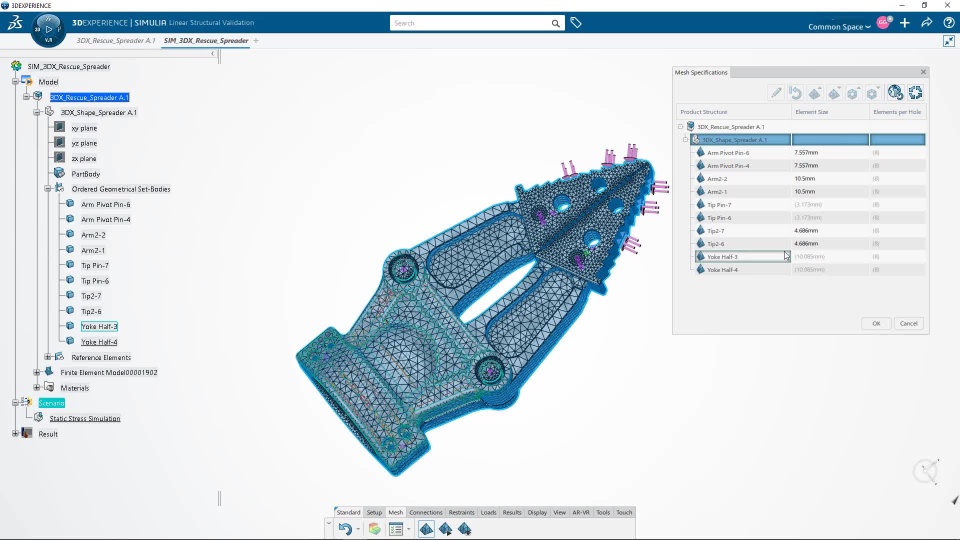Open the Undo dropdown arrow
Screen dimensions: 960x540
(358, 529)
